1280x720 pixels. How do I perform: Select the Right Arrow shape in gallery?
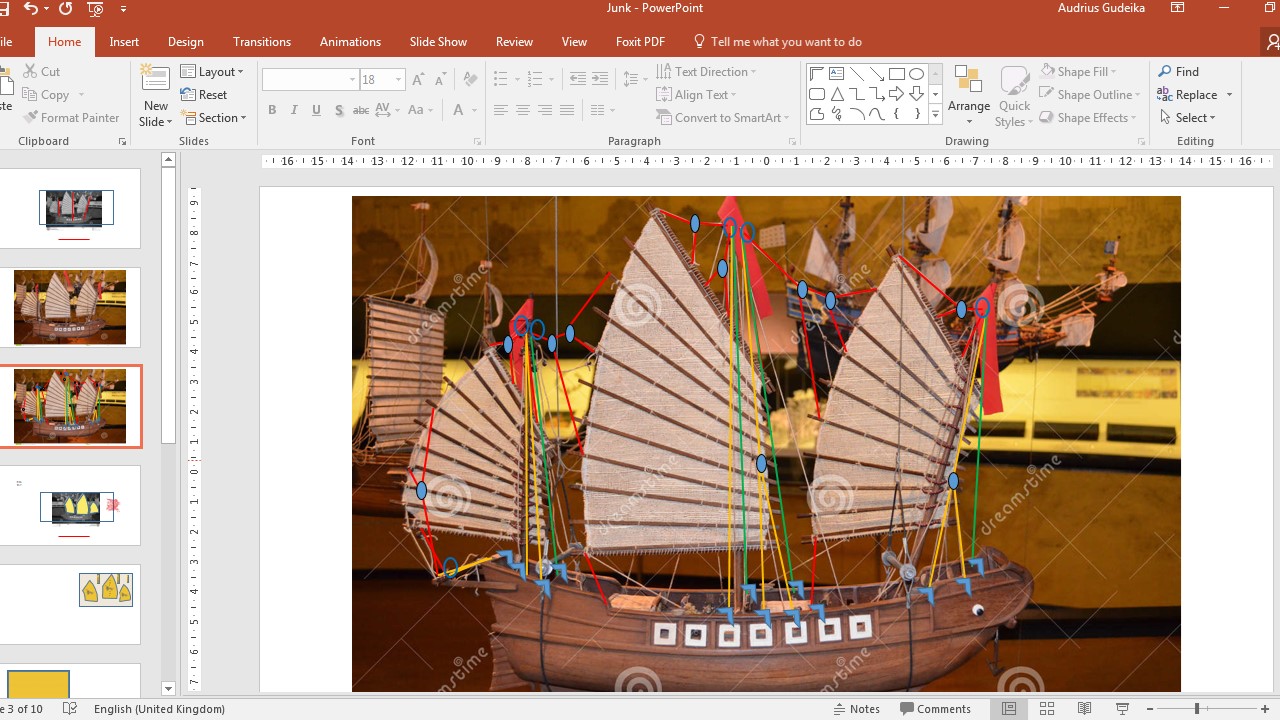(896, 94)
